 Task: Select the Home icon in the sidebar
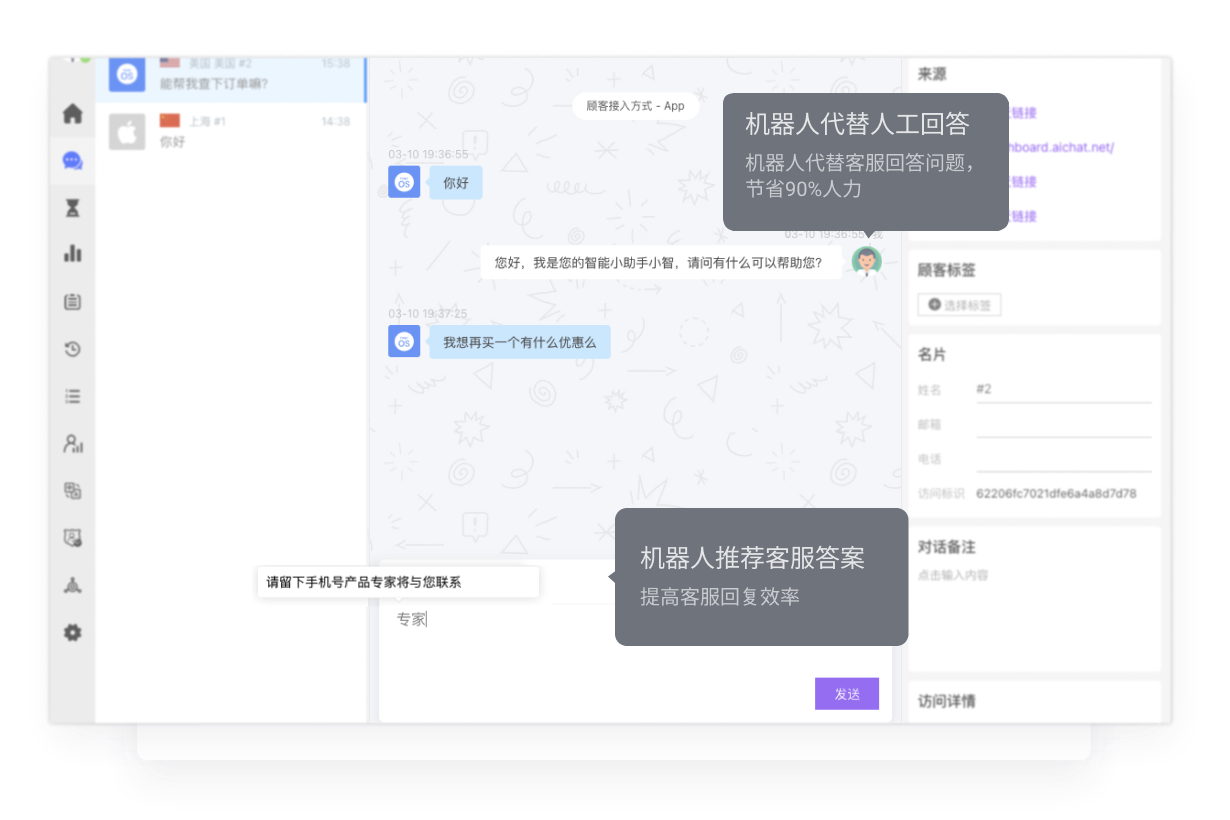pyautogui.click(x=72, y=114)
